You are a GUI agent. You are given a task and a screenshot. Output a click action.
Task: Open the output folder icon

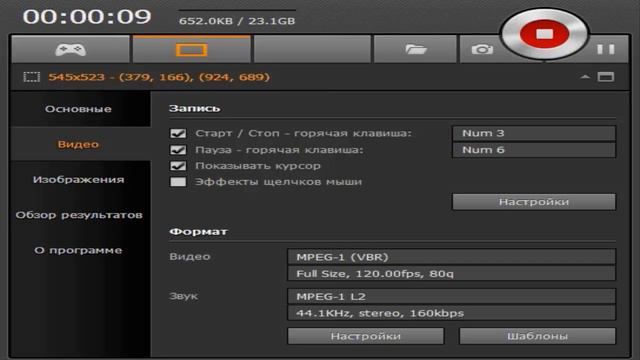point(415,49)
